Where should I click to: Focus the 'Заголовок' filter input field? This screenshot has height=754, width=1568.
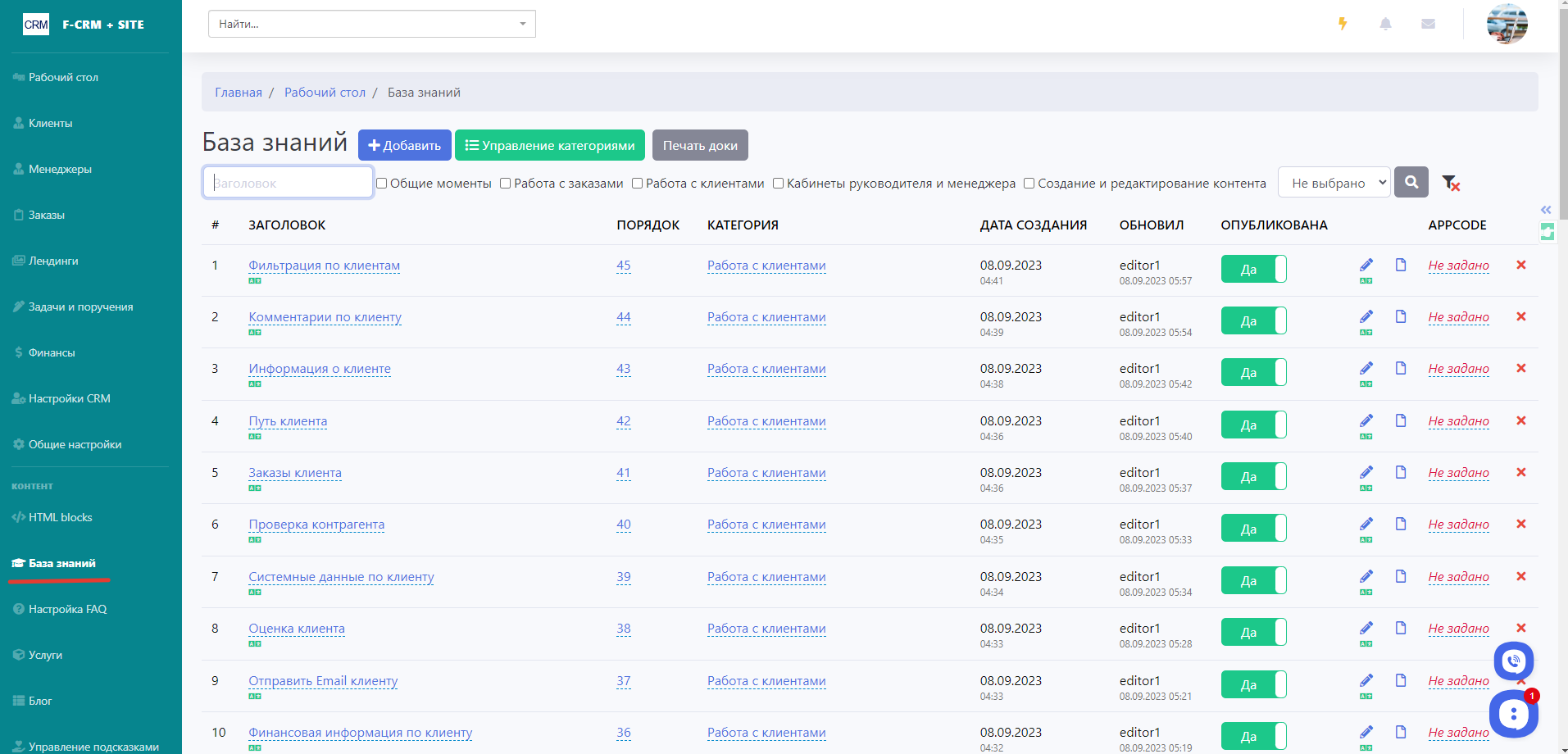[x=288, y=183]
